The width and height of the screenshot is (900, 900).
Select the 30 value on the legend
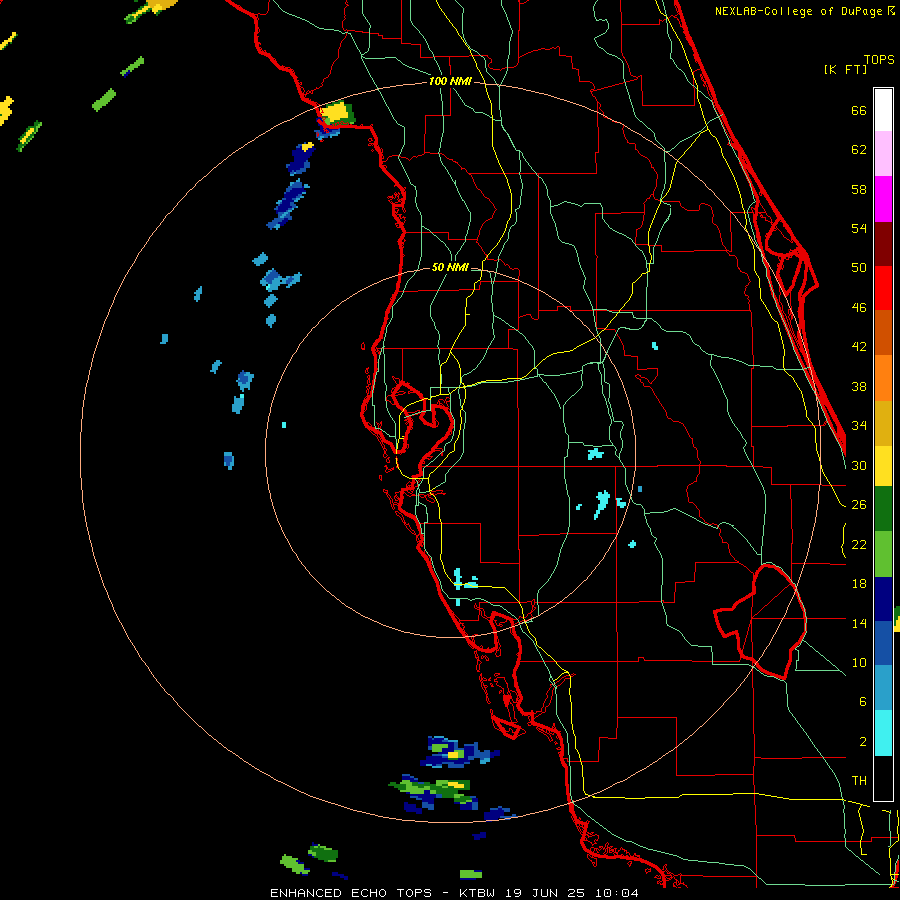pyautogui.click(x=859, y=465)
